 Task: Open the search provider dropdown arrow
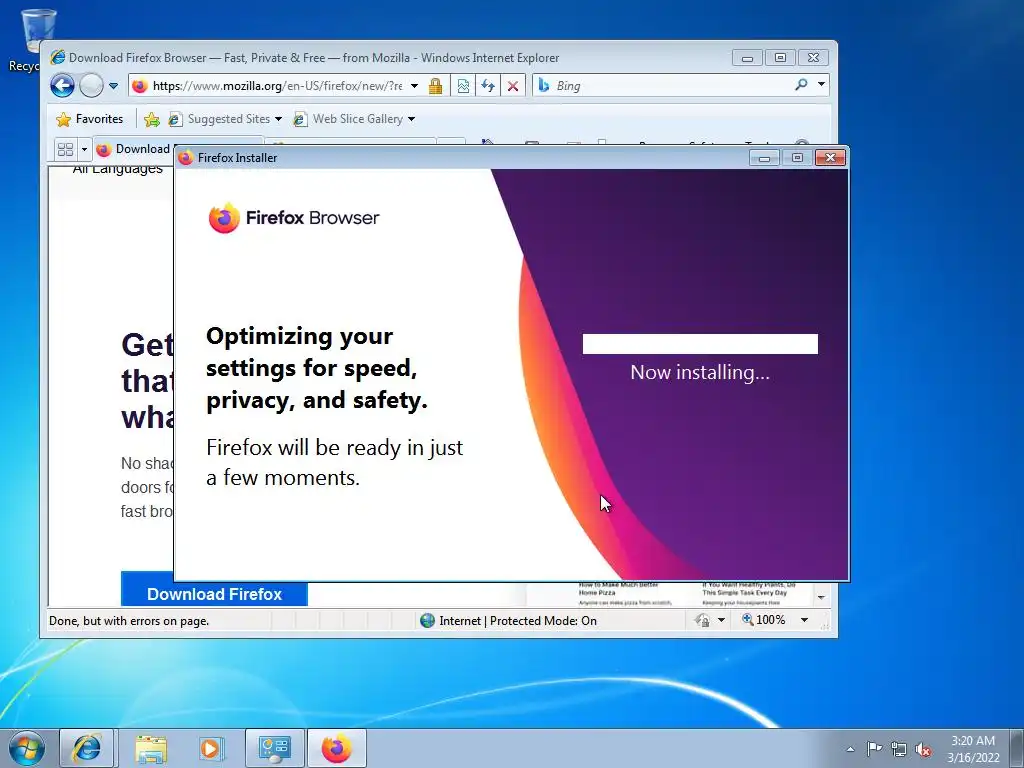point(822,84)
